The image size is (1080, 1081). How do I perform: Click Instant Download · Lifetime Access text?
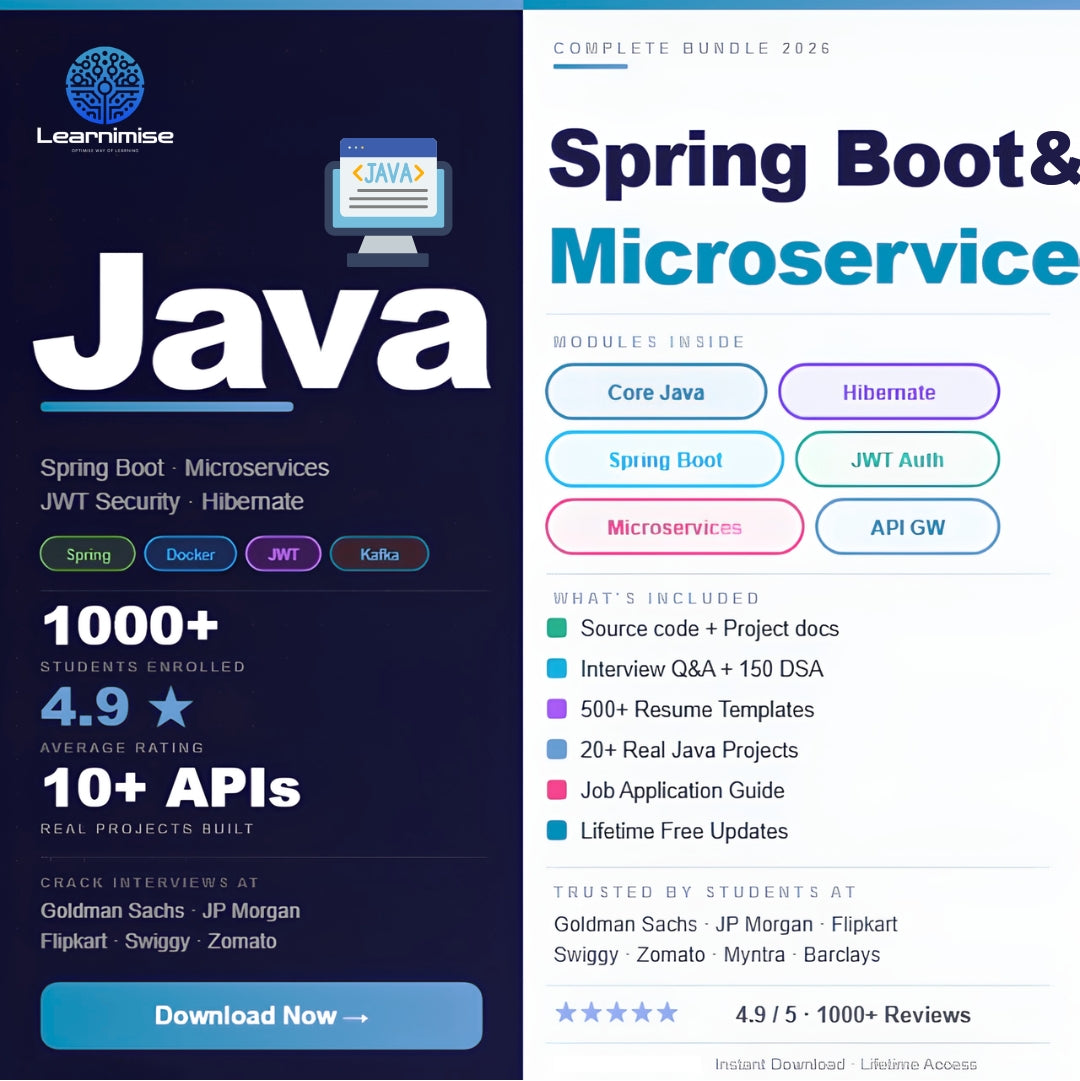(846, 1064)
